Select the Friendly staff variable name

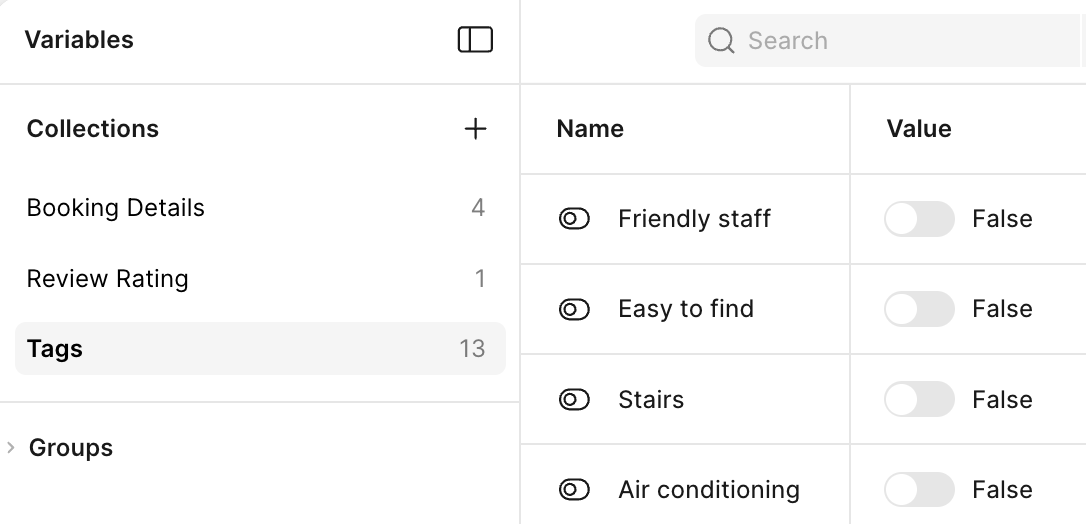[694, 219]
